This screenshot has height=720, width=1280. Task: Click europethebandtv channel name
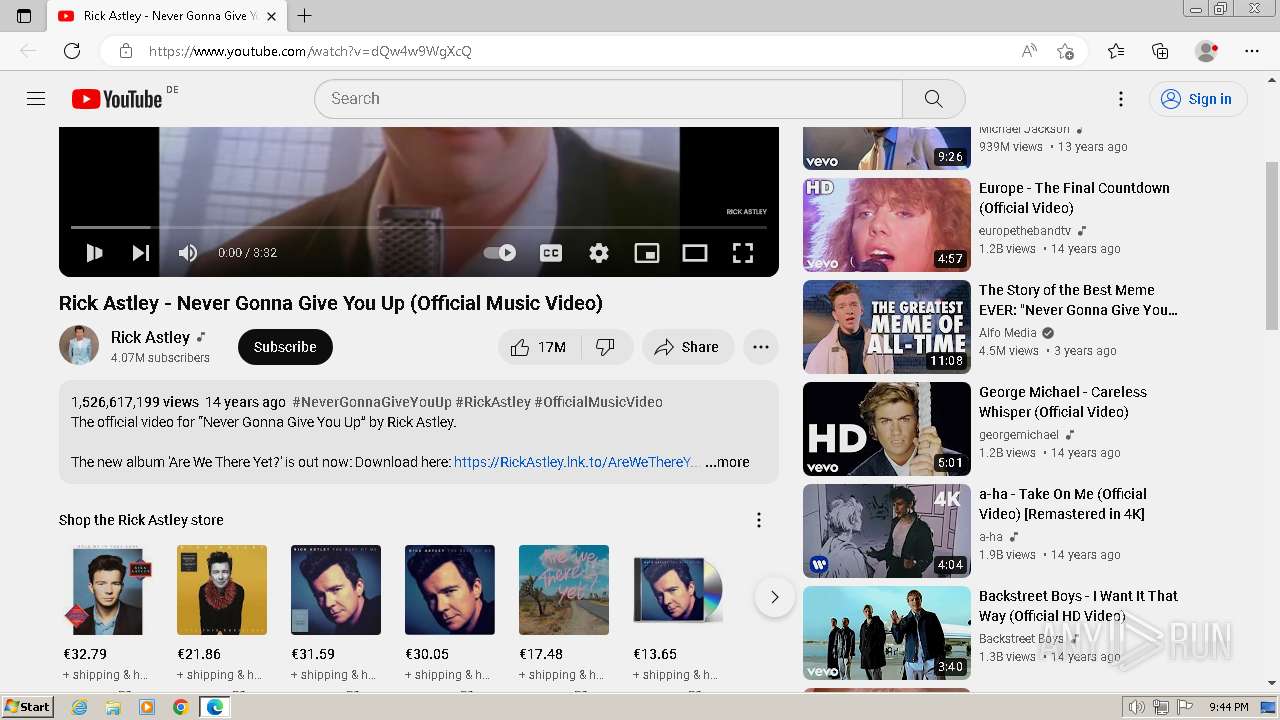click(1025, 231)
